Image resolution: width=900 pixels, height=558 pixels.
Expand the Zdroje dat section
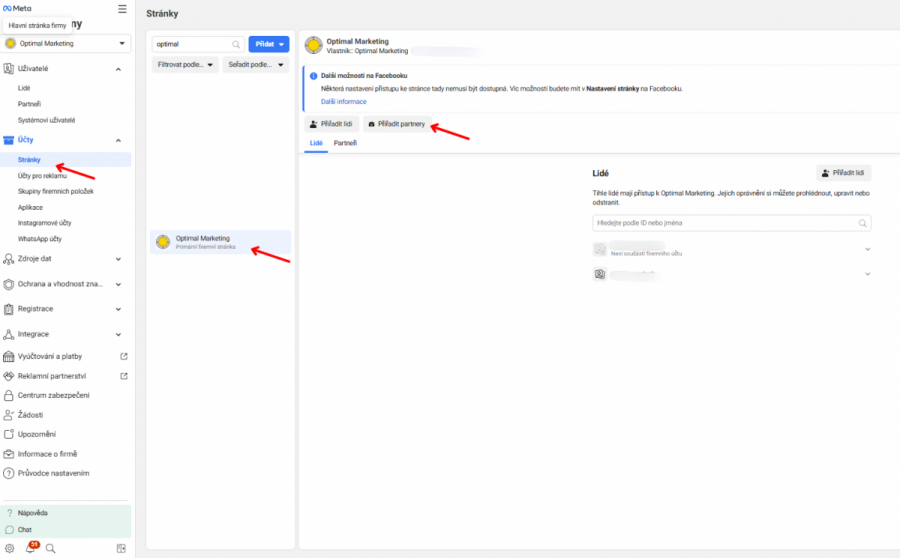tap(118, 259)
